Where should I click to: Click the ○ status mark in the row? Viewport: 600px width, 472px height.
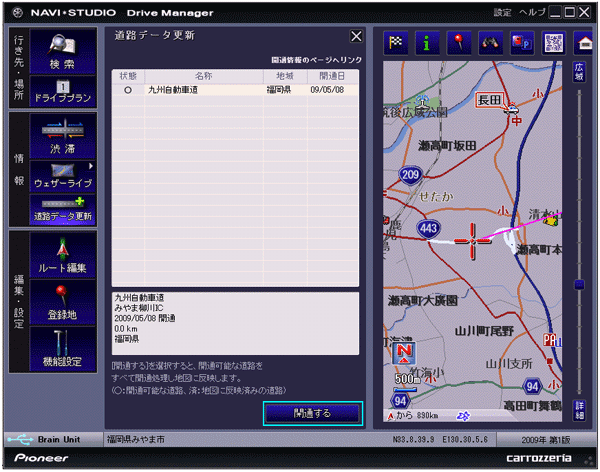(x=128, y=90)
